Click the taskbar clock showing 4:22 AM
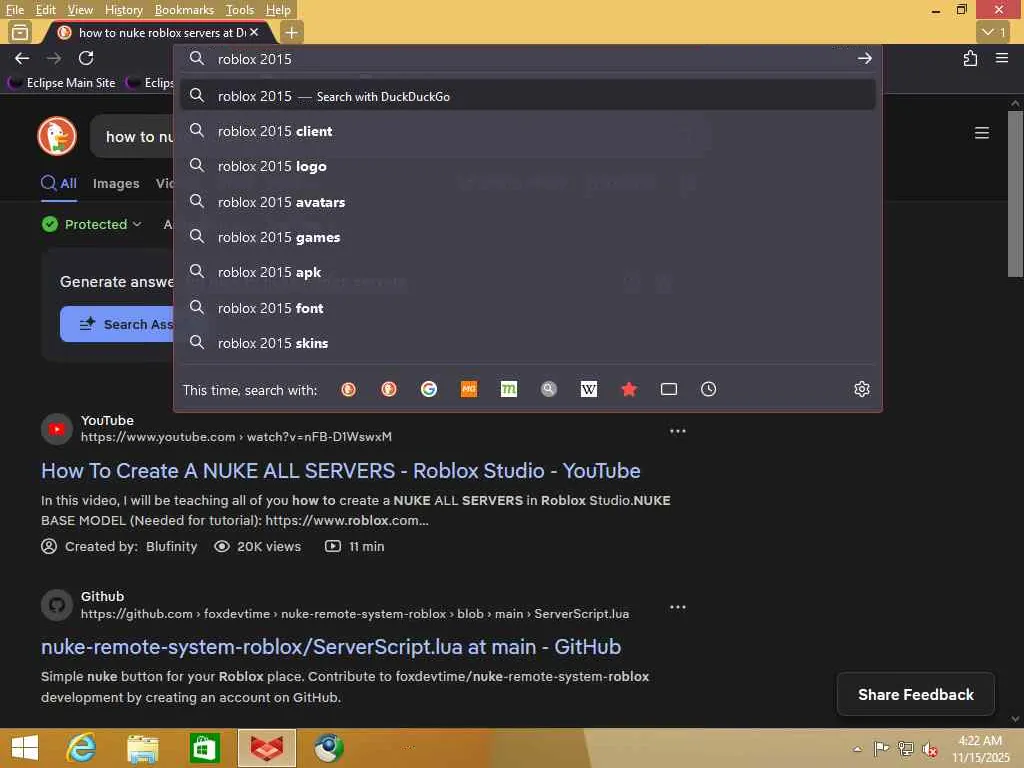Image resolution: width=1024 pixels, height=768 pixels. tap(980, 748)
